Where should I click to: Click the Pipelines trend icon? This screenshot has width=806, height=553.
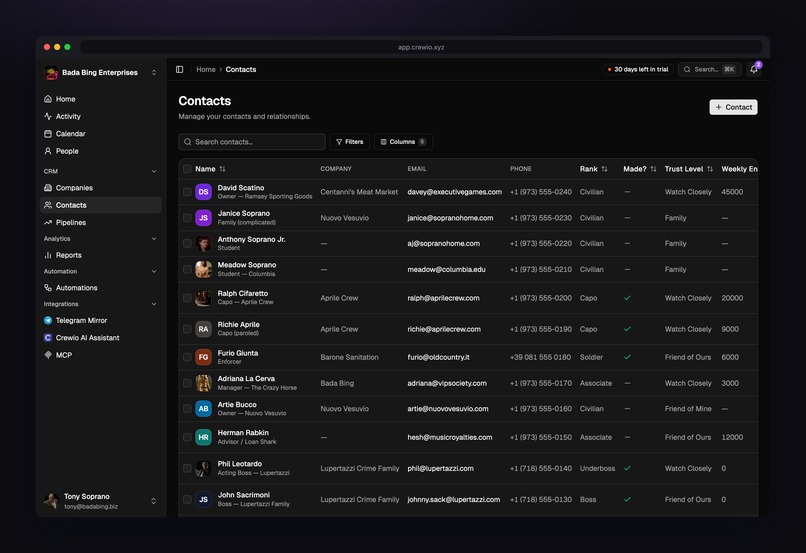click(x=48, y=223)
